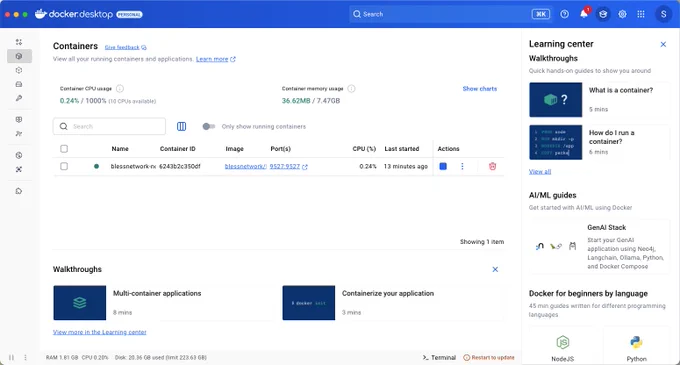Click the containers Search input field
Viewport: 680px width, 365px height.
(x=109, y=126)
